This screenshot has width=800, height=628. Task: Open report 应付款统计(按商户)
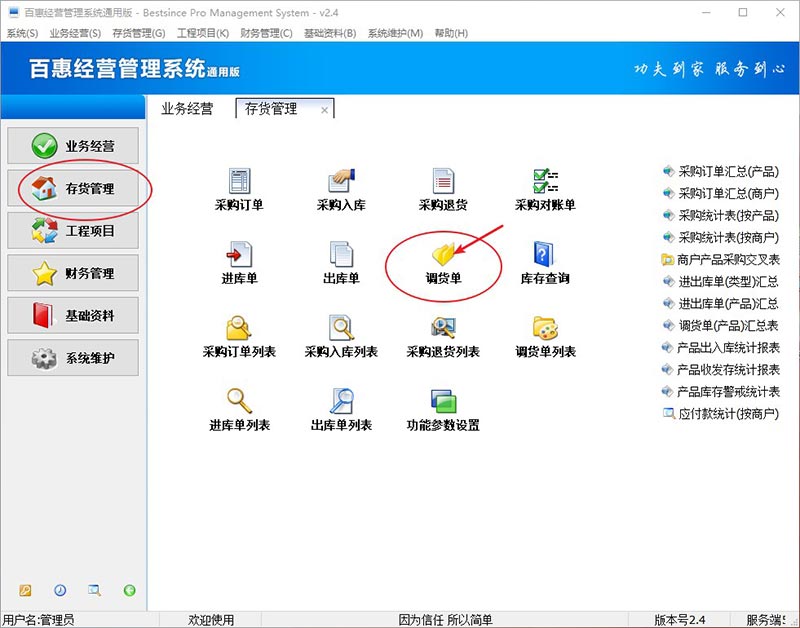(721, 413)
